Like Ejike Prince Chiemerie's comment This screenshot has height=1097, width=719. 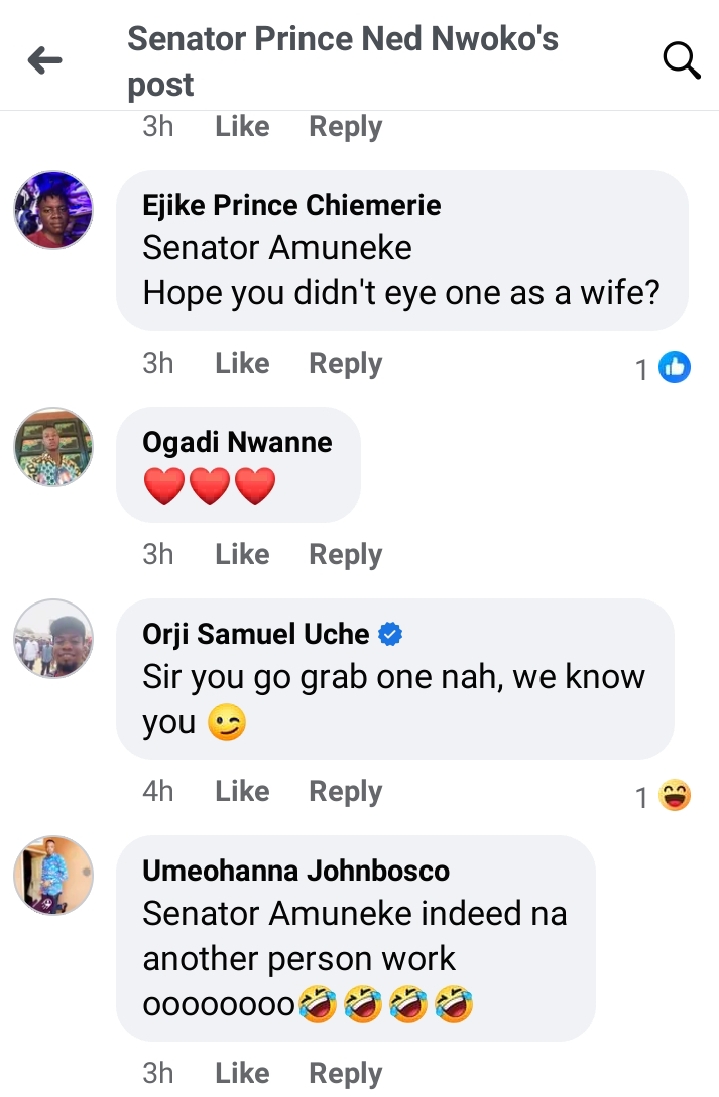pos(242,363)
